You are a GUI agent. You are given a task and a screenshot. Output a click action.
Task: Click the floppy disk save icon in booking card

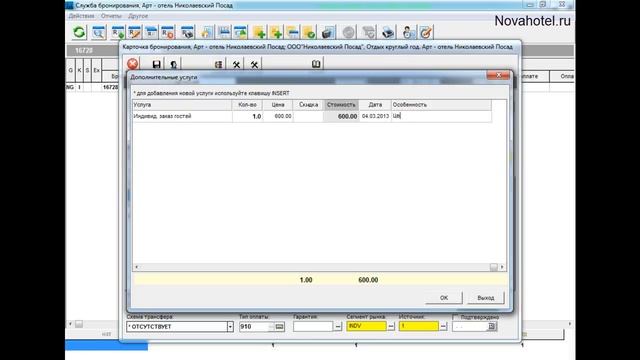pos(156,64)
